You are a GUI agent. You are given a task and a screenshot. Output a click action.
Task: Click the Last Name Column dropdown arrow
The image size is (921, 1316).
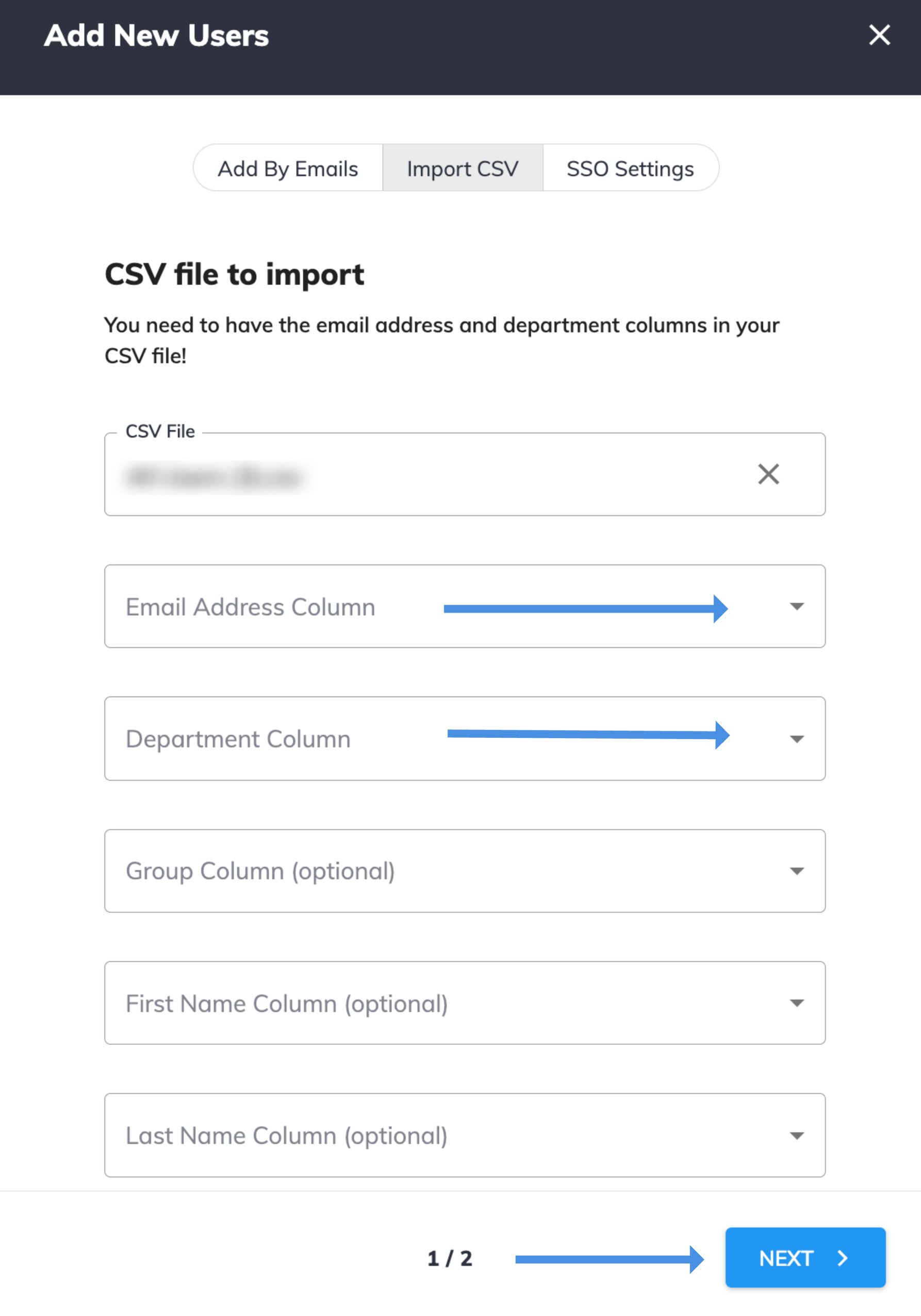797,1136
